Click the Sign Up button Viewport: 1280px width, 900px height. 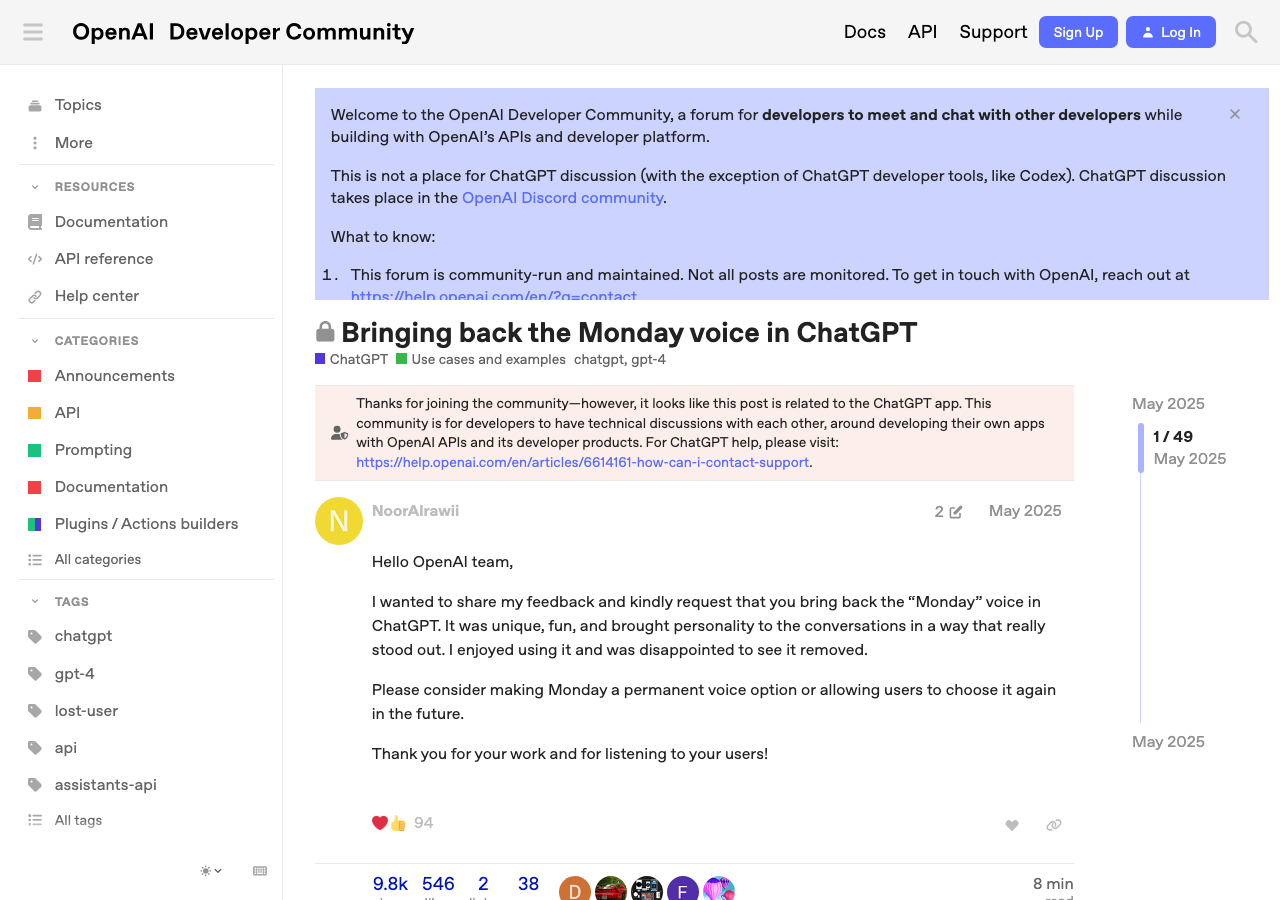pyautogui.click(x=1077, y=32)
